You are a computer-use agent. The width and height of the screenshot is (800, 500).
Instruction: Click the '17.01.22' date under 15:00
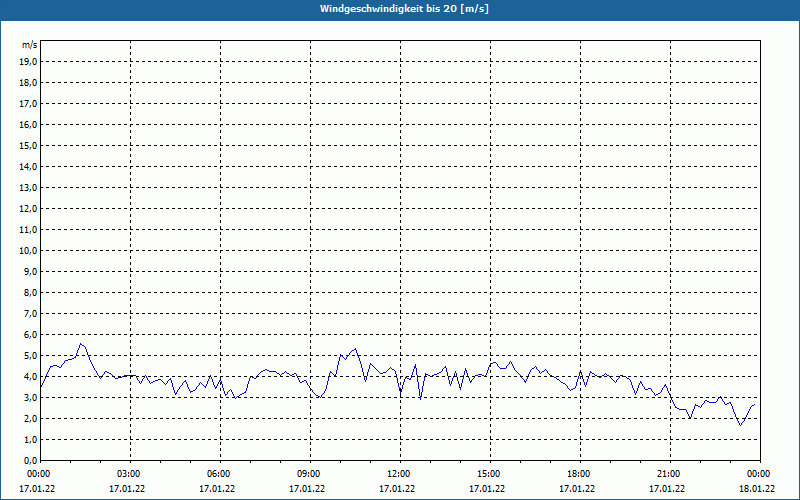tap(487, 489)
